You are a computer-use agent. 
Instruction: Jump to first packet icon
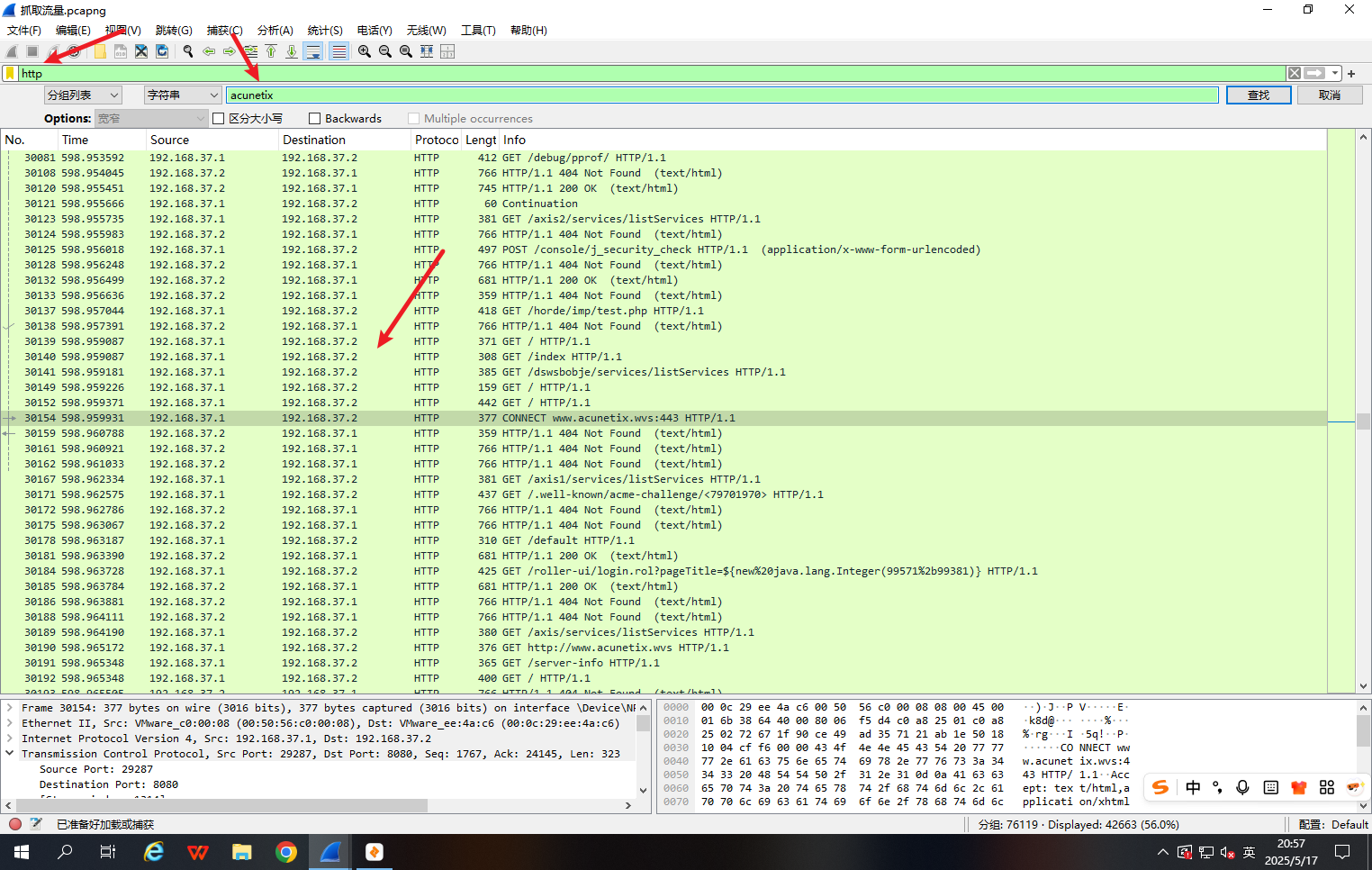tap(271, 51)
